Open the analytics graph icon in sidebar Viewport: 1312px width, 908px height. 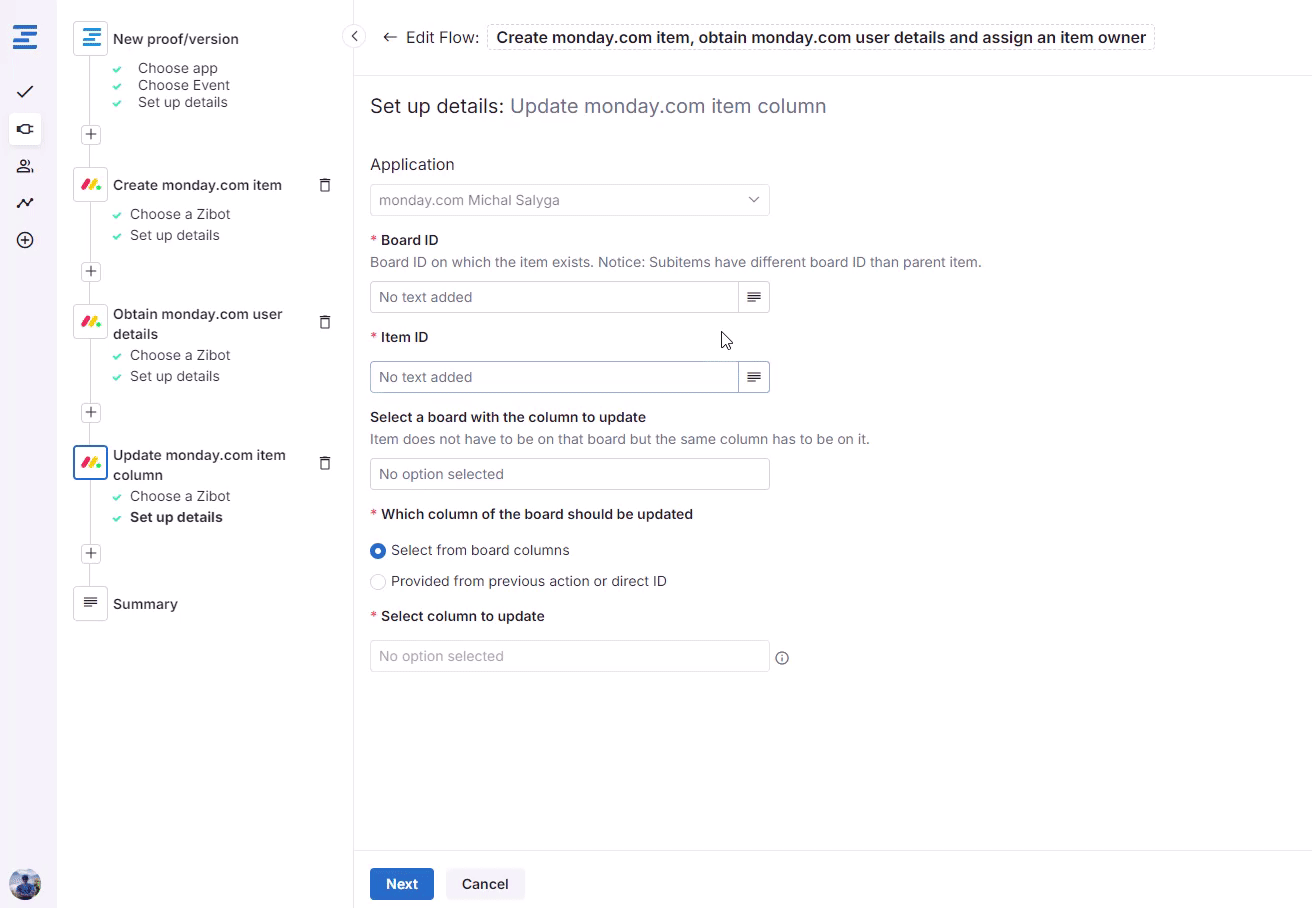(25, 203)
